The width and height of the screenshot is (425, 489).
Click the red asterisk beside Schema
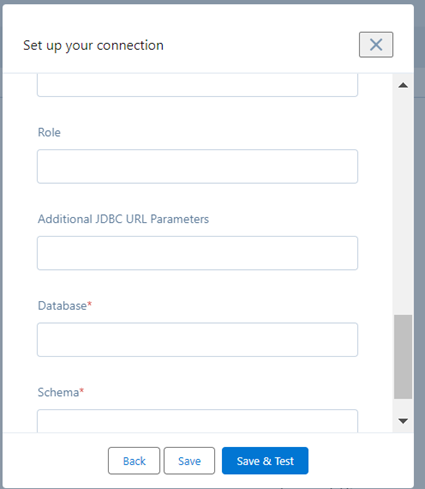point(82,390)
